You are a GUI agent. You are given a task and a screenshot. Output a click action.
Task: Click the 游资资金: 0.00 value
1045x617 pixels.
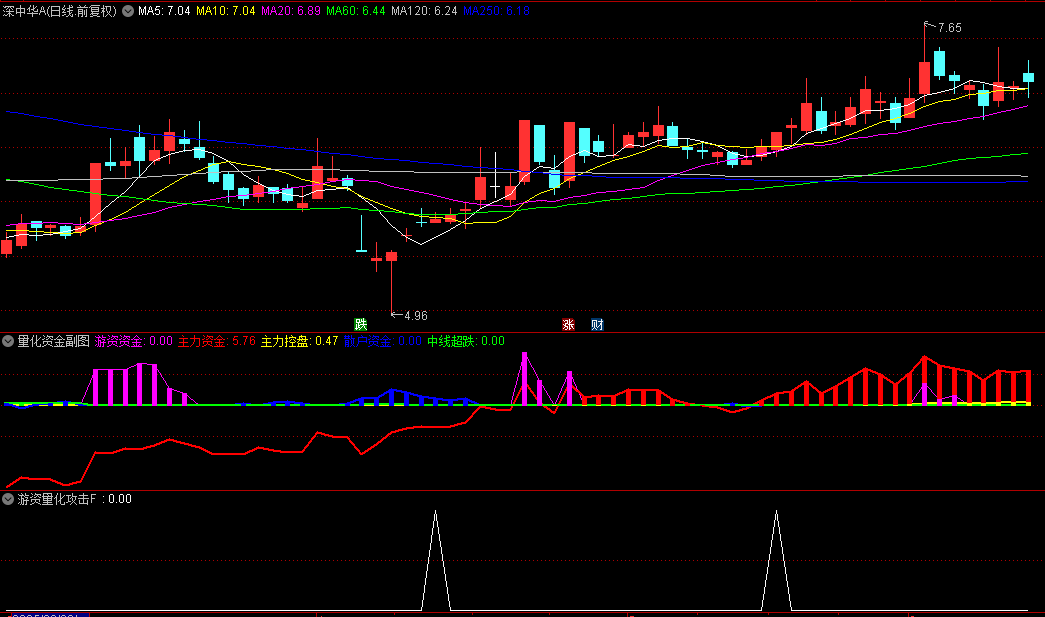coord(133,341)
